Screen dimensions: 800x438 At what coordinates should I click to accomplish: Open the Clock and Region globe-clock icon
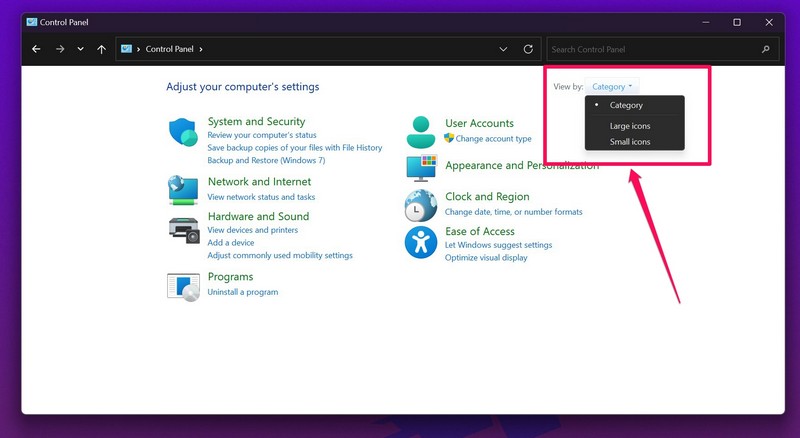click(x=421, y=205)
